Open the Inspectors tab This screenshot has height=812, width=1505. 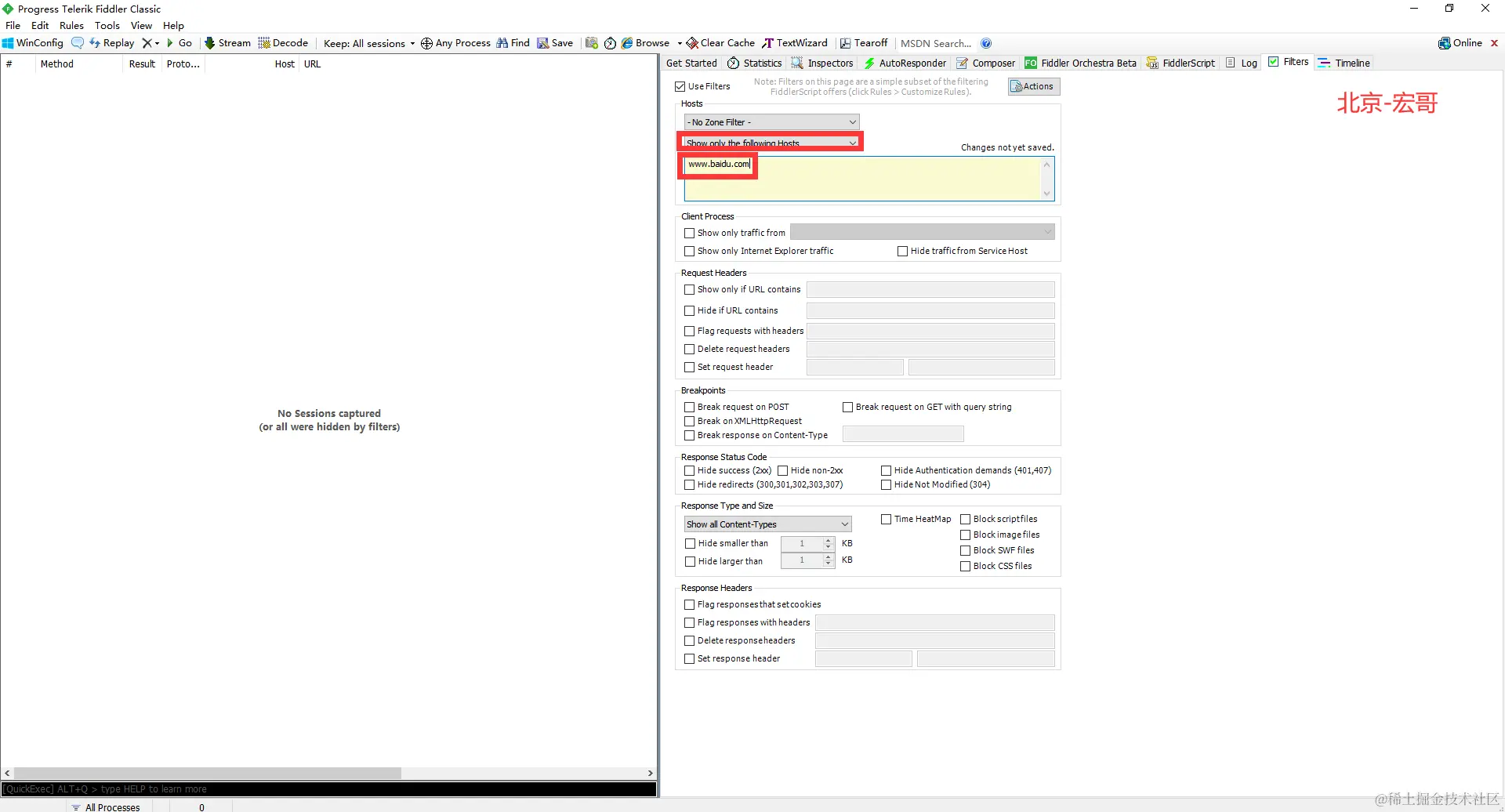click(x=822, y=63)
